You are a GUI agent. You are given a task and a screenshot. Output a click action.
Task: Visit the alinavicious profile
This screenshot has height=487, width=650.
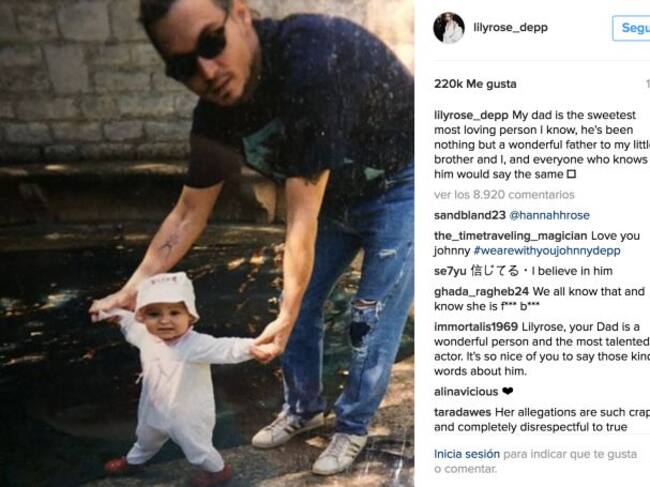[x=466, y=392]
